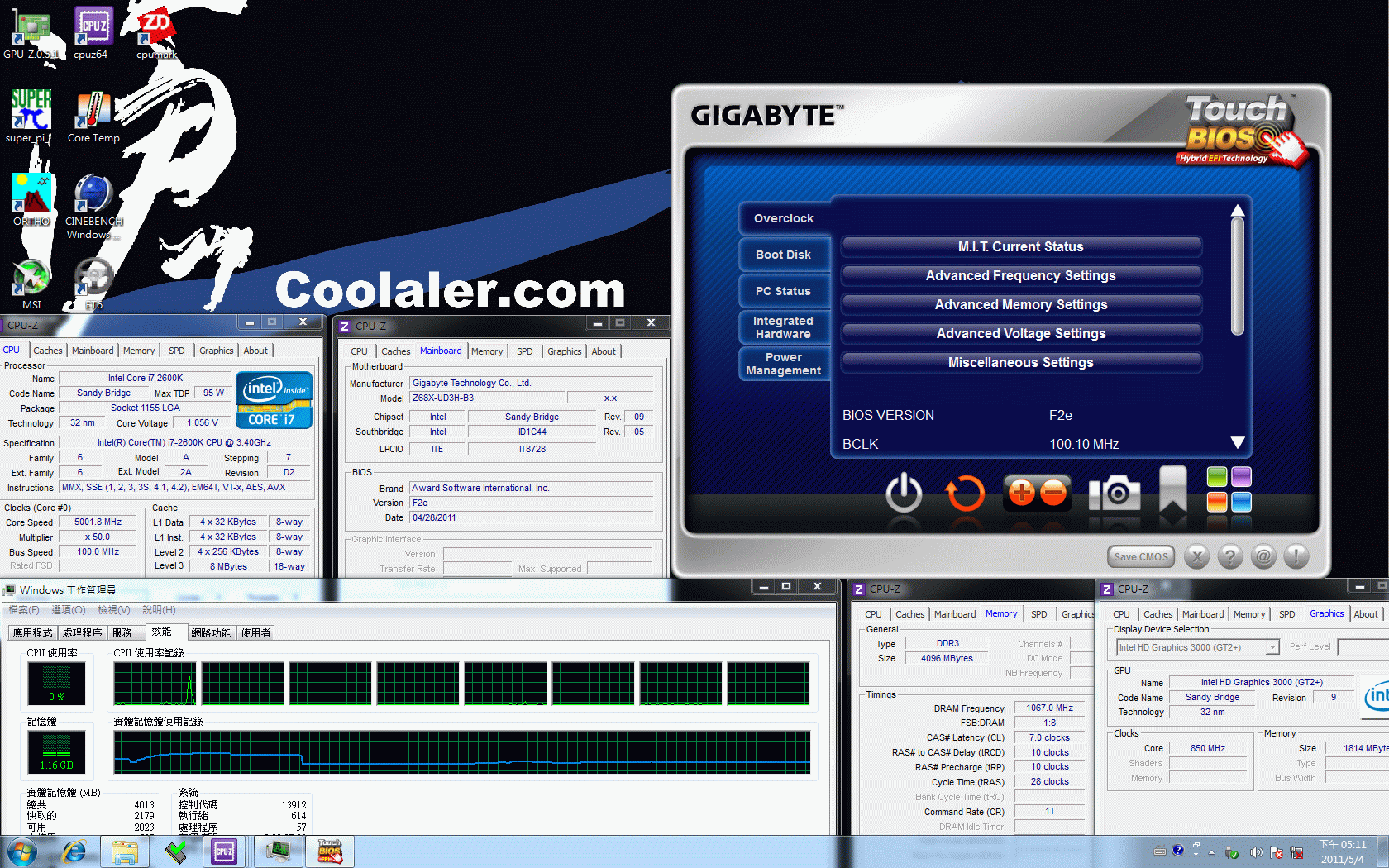Open Advanced Voltage Settings
The image size is (1389, 868).
(1021, 333)
